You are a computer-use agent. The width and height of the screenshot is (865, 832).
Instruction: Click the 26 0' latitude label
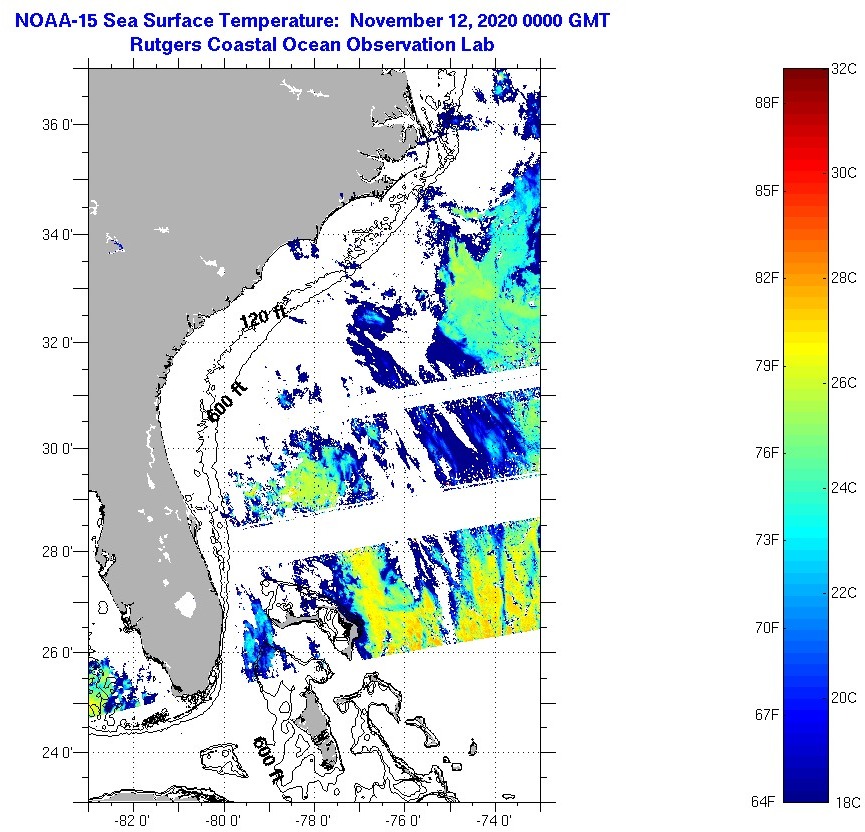tap(57, 653)
